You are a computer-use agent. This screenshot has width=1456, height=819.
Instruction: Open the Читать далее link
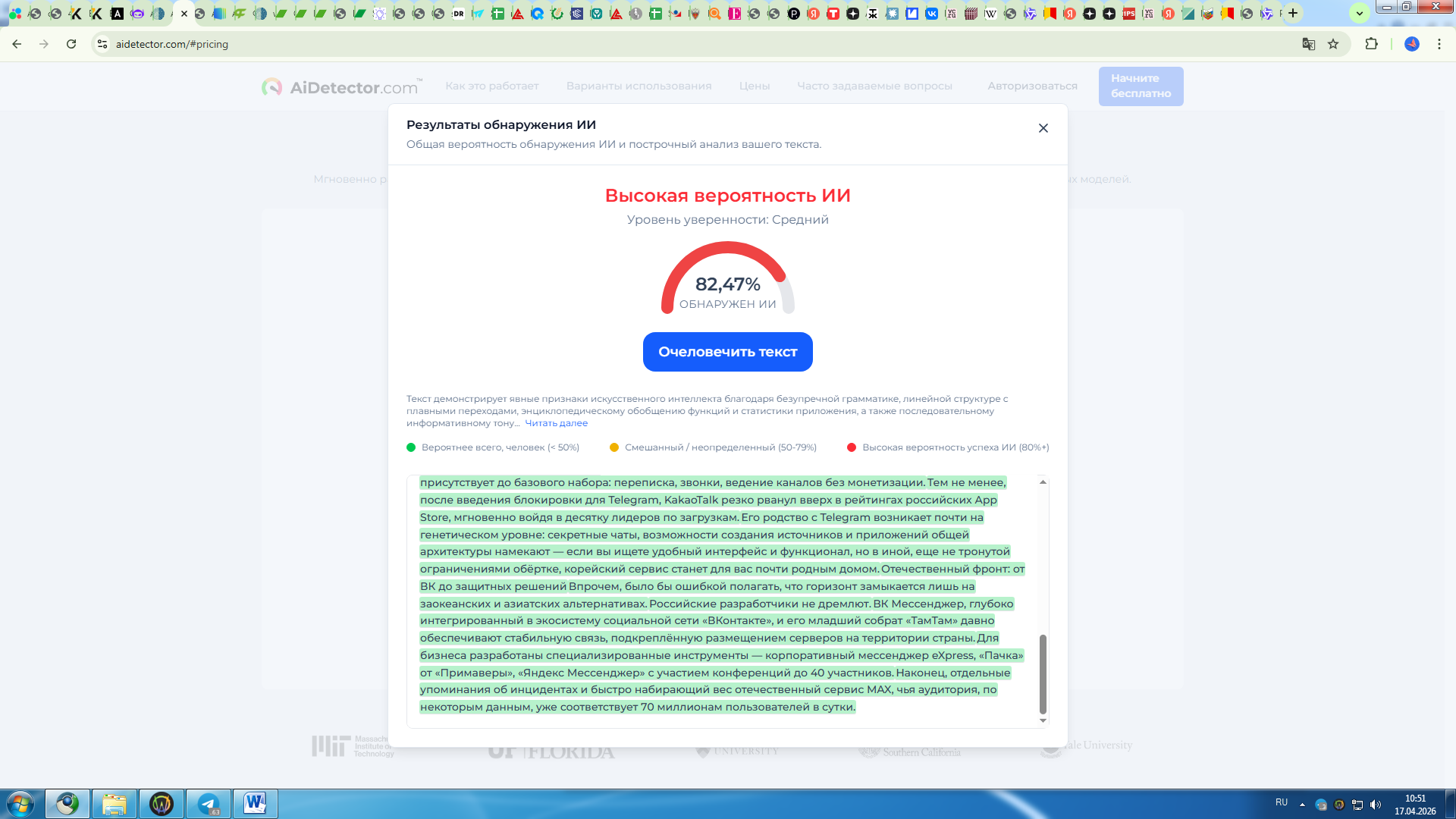click(x=556, y=423)
